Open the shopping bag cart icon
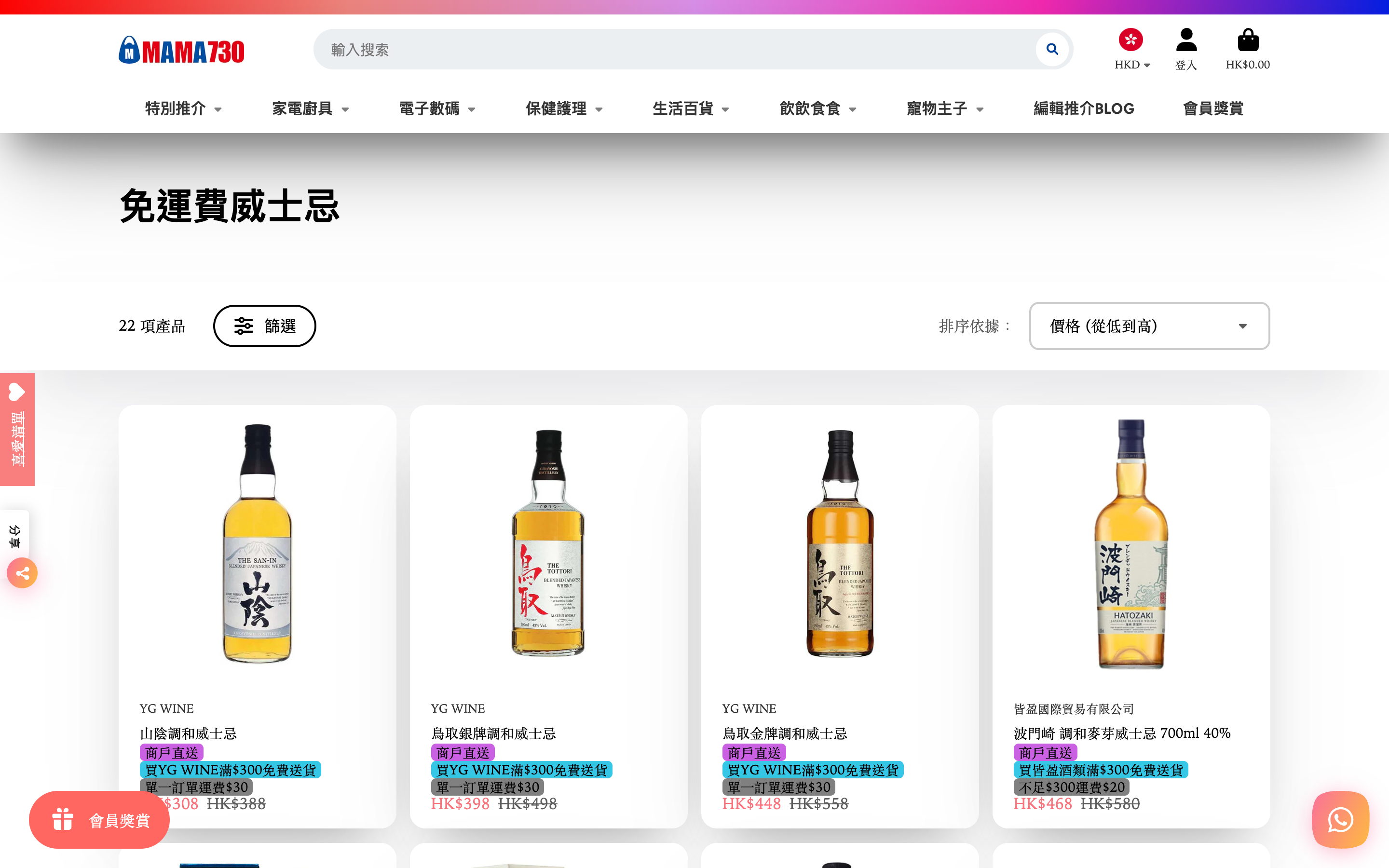Image resolution: width=1389 pixels, height=868 pixels. [1247, 39]
